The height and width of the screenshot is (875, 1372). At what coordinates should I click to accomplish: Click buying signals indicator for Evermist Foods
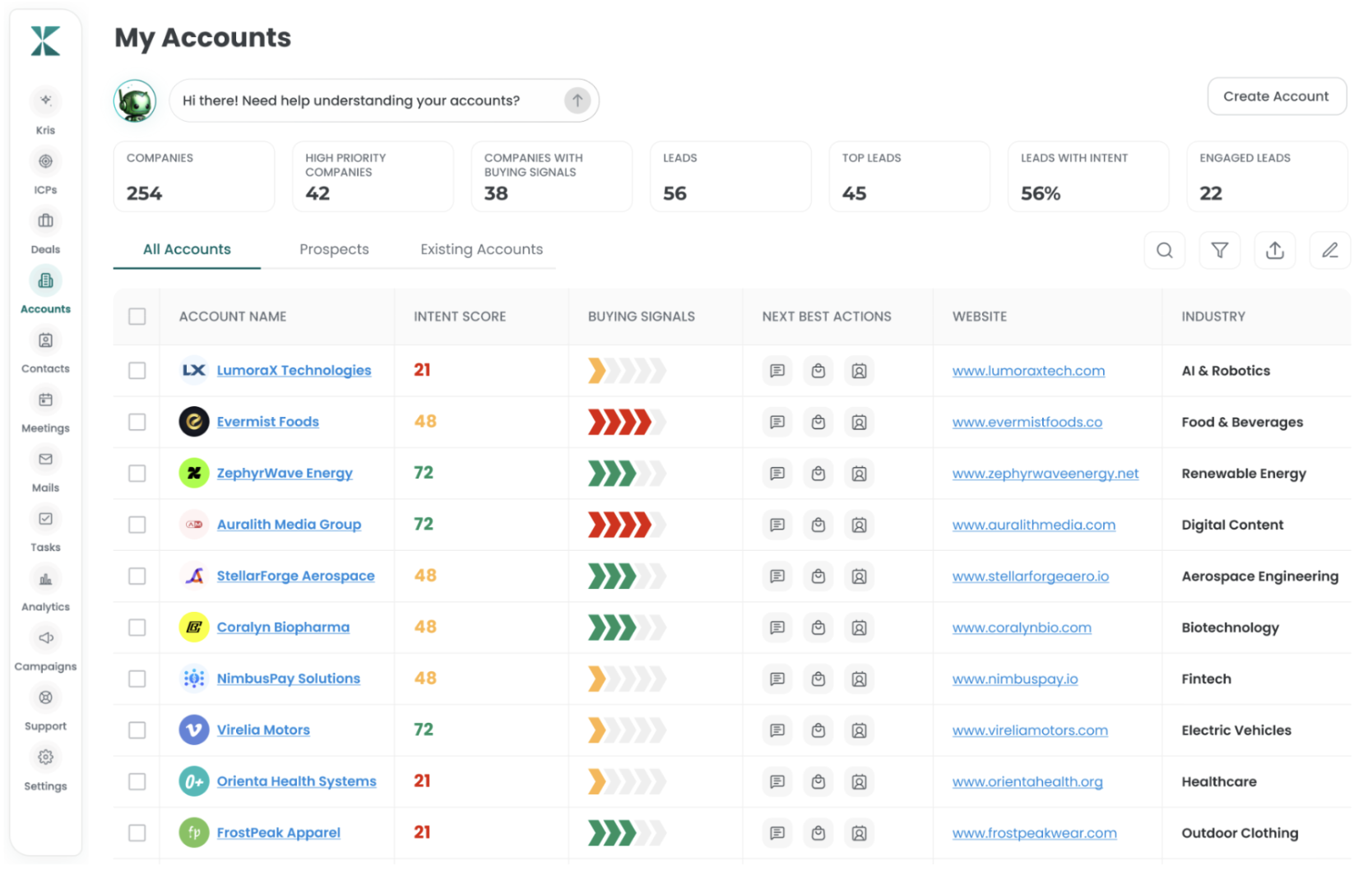pos(627,422)
